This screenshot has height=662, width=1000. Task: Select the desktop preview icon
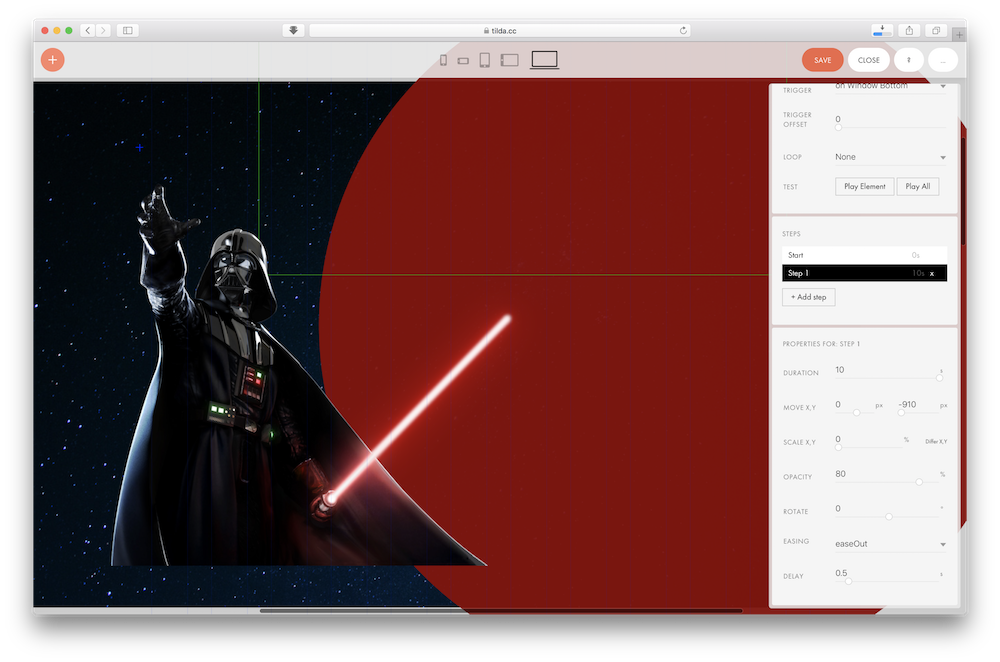(544, 59)
